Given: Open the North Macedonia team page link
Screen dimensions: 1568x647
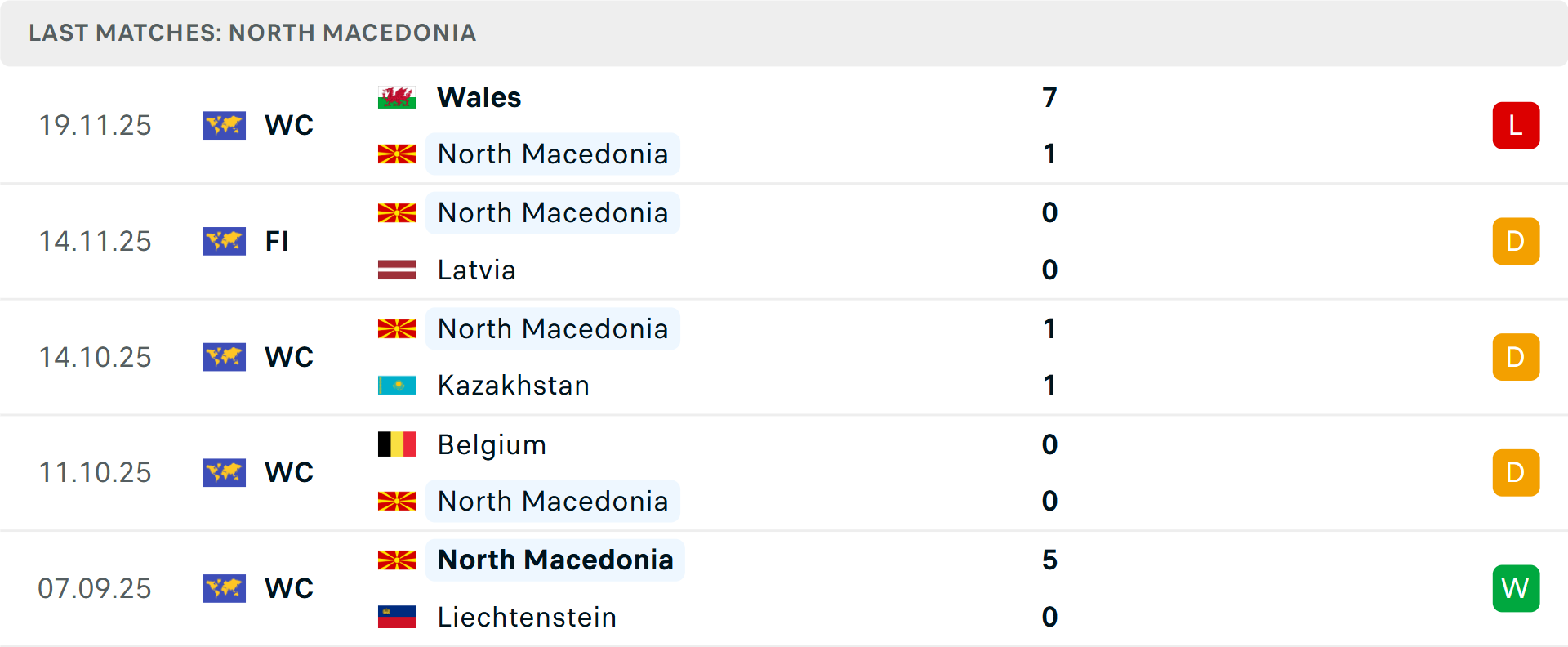Looking at the screenshot, I should click(552, 154).
